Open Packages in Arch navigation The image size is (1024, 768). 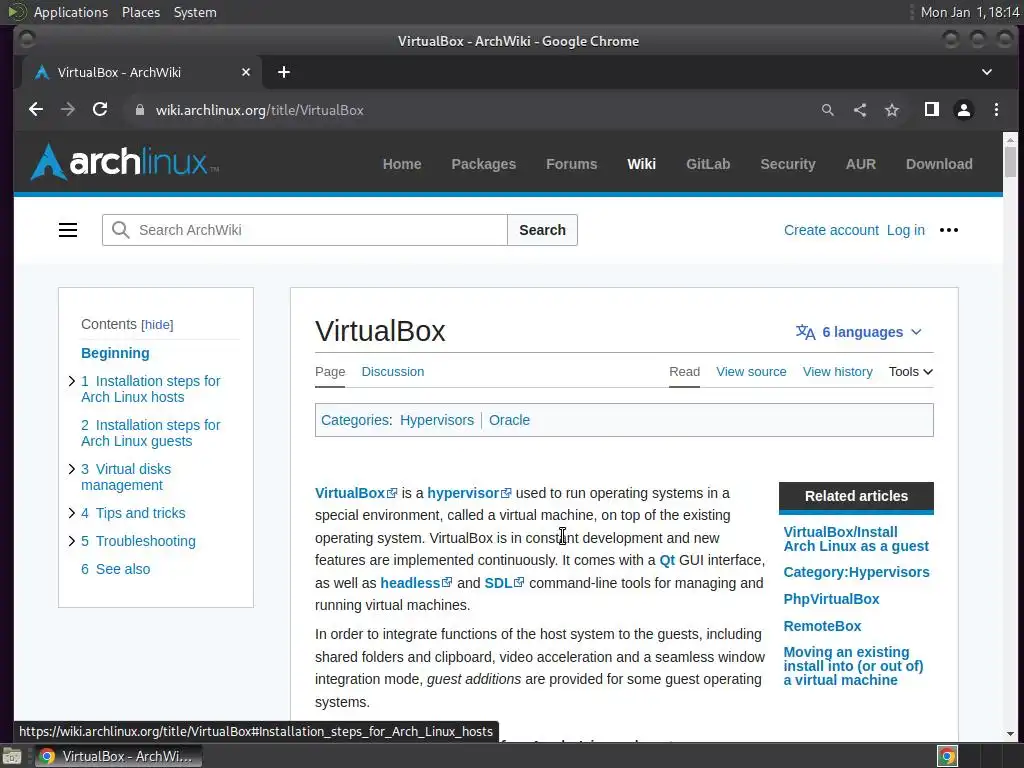(483, 164)
